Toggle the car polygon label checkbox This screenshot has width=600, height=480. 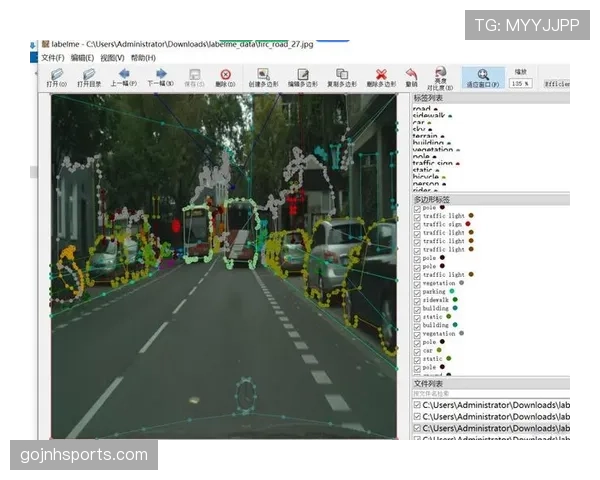coord(417,351)
